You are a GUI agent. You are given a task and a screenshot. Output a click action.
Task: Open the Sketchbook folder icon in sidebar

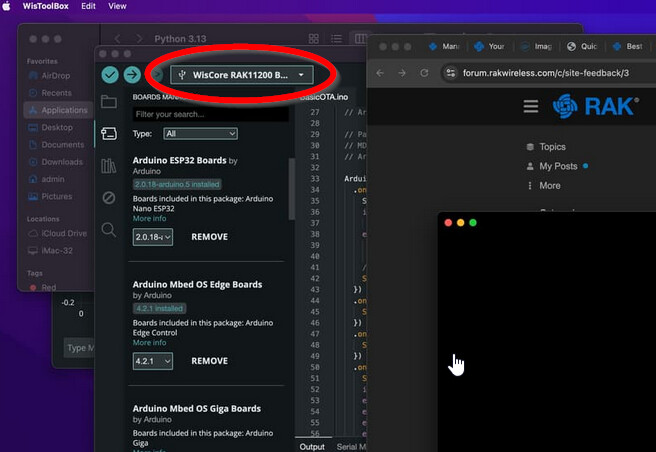[109, 102]
